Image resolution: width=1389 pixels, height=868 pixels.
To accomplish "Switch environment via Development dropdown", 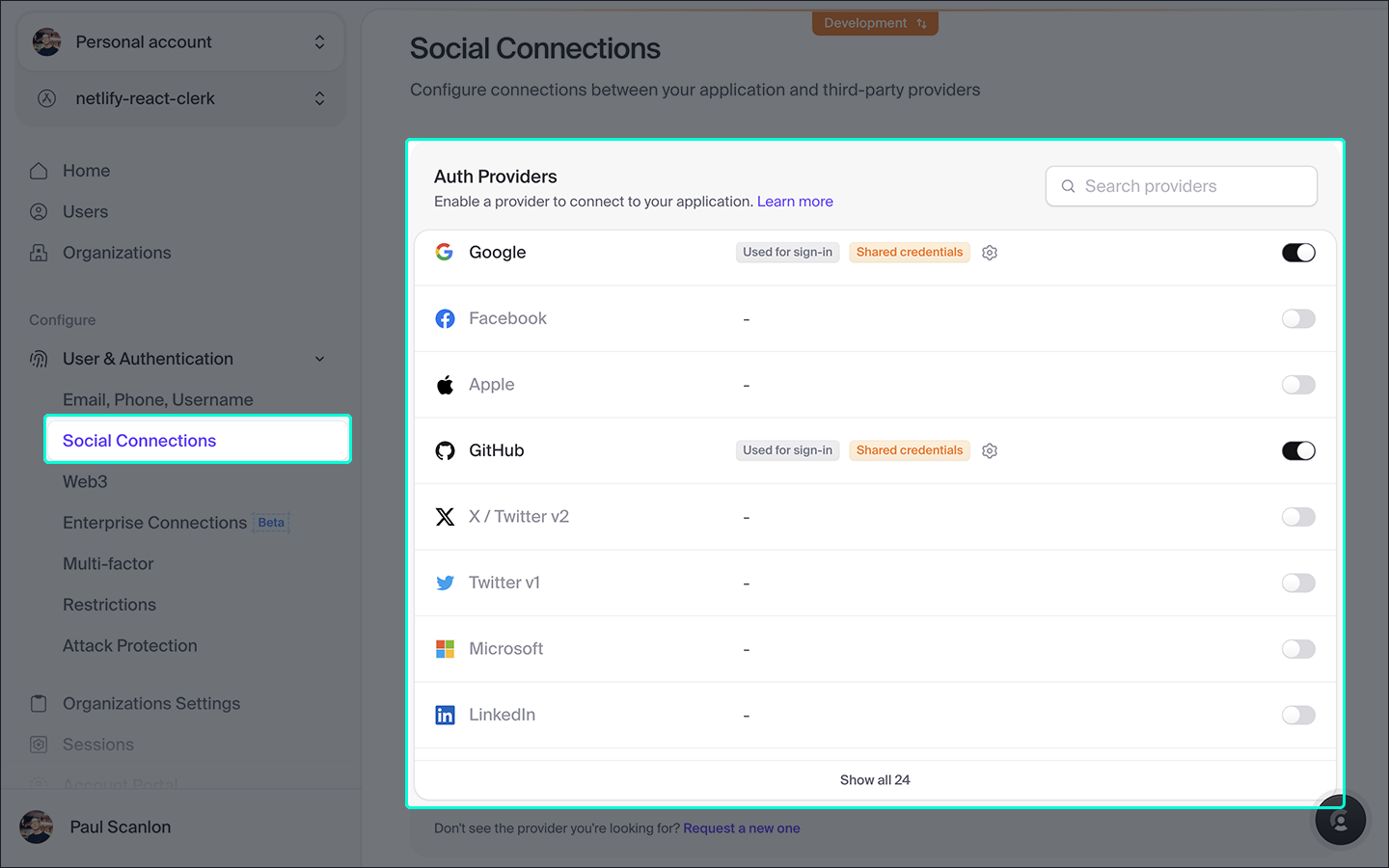I will point(875,23).
